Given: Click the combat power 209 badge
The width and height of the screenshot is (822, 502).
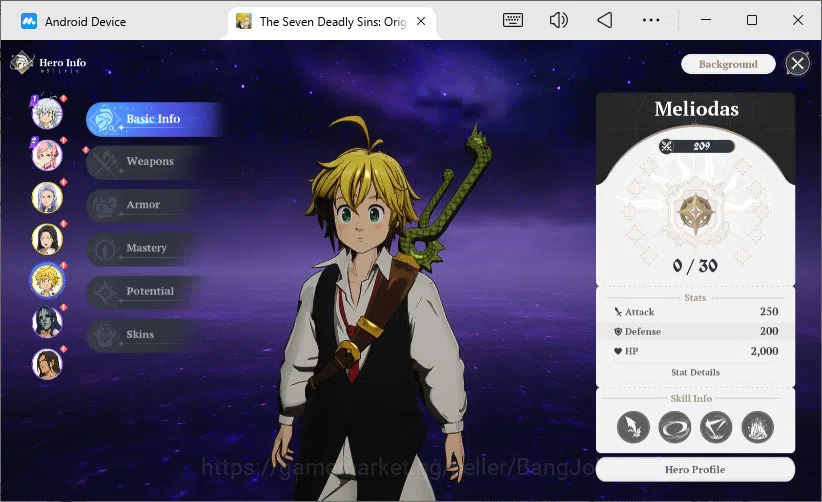Looking at the screenshot, I should pyautogui.click(x=697, y=146).
